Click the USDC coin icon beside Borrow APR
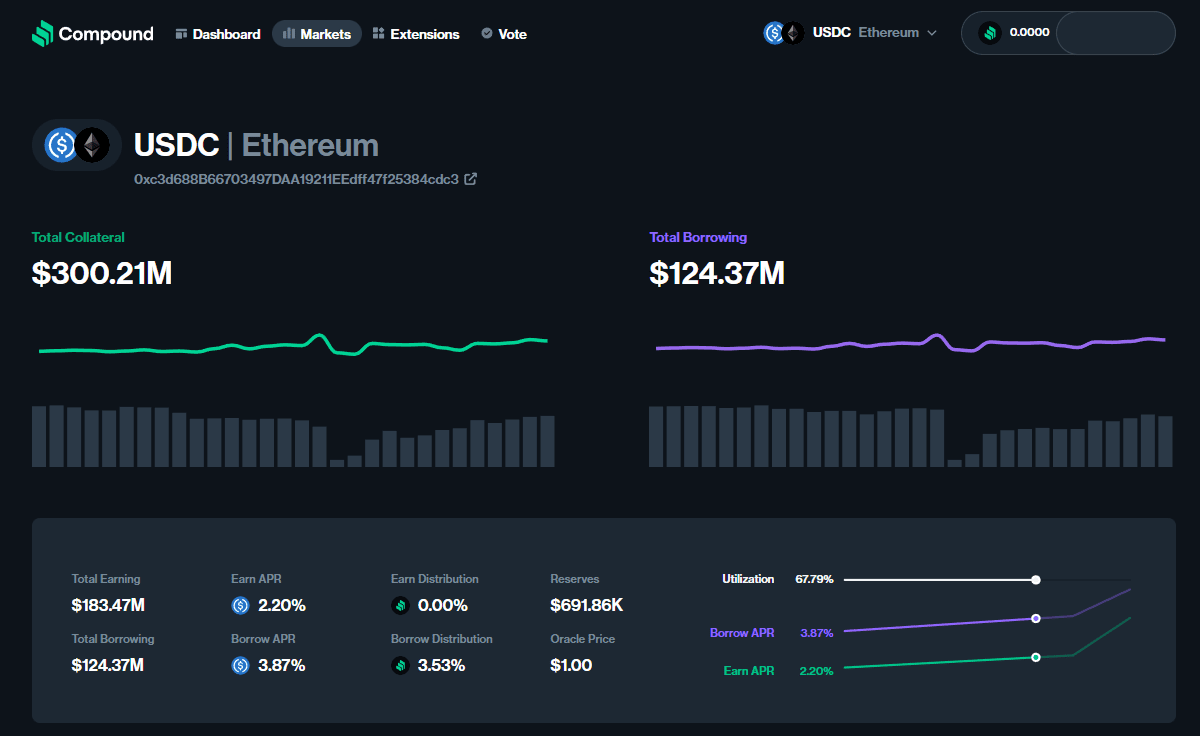 [x=239, y=665]
